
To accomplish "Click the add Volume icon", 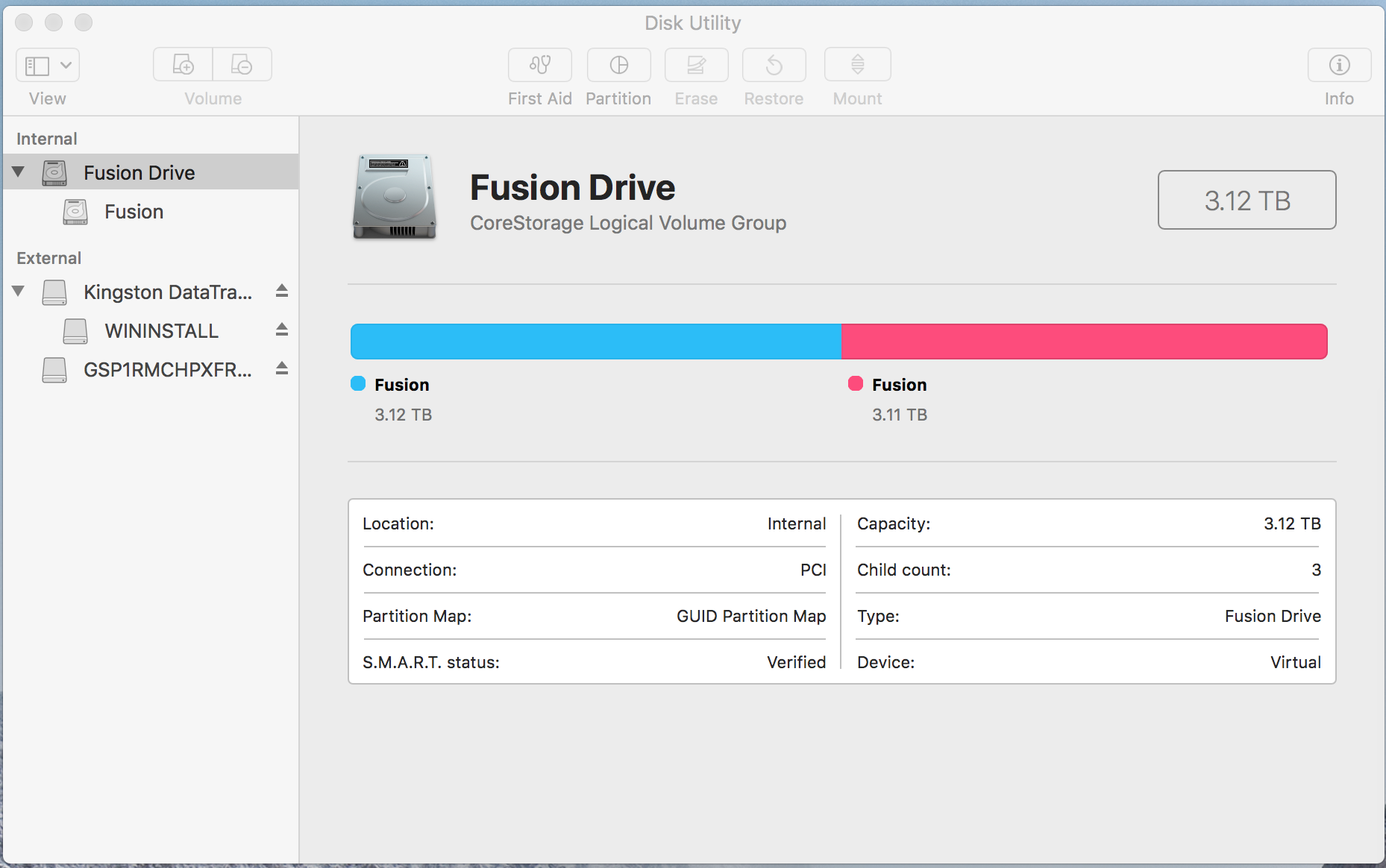I will [x=183, y=65].
